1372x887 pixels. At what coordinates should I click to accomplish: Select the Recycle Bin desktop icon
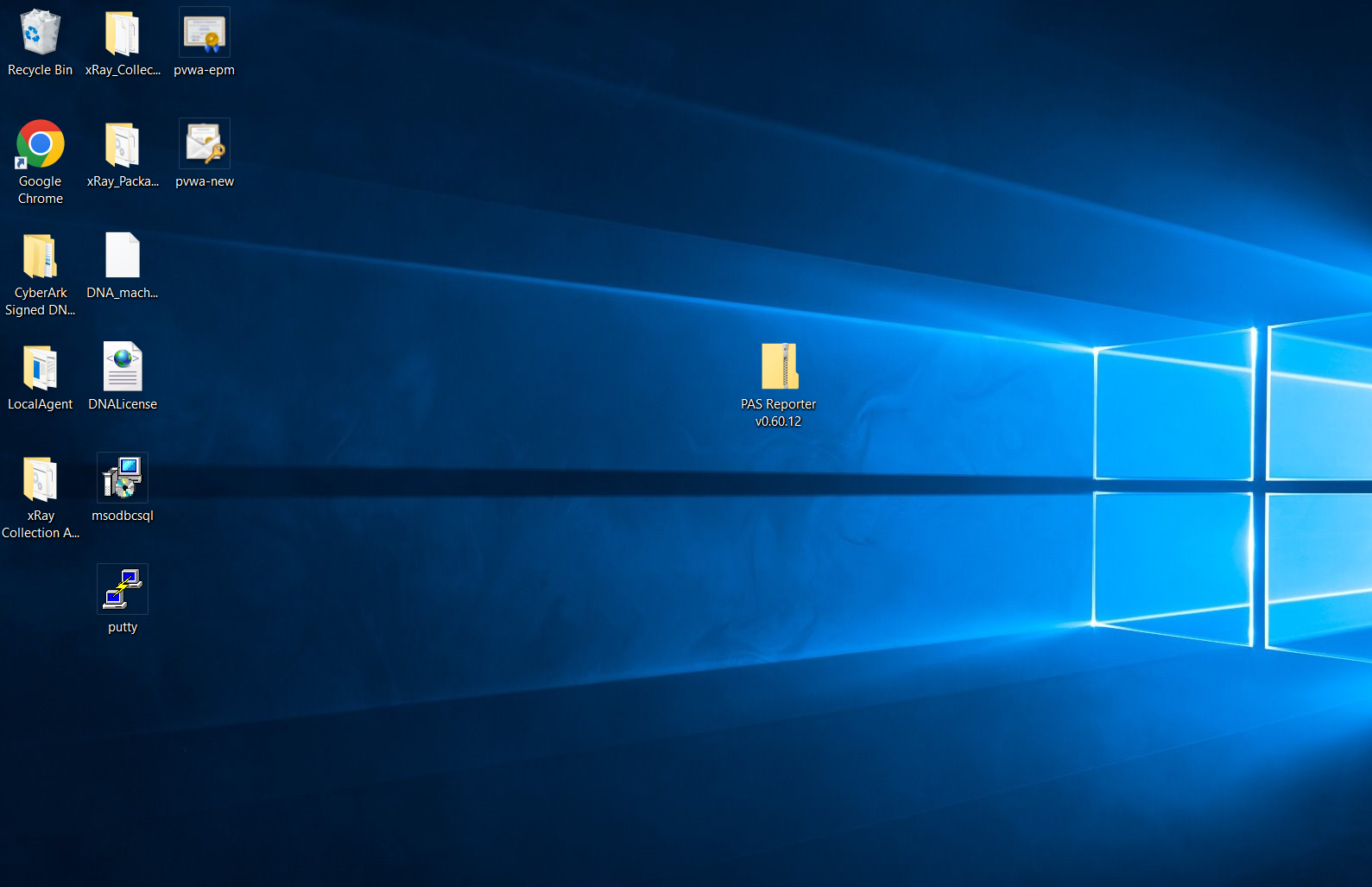click(40, 32)
